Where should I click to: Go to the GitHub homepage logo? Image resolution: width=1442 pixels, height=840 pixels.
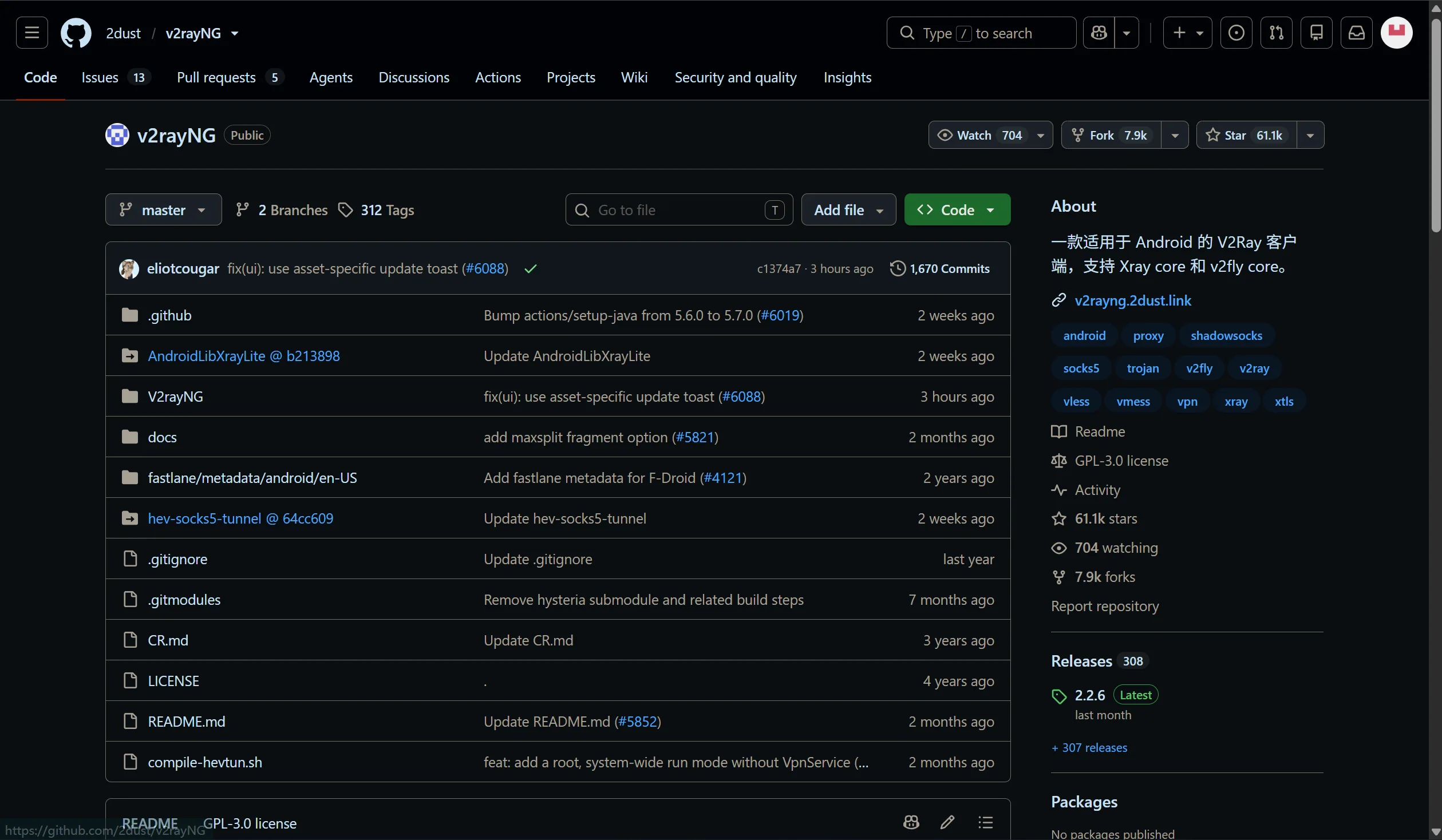(76, 33)
